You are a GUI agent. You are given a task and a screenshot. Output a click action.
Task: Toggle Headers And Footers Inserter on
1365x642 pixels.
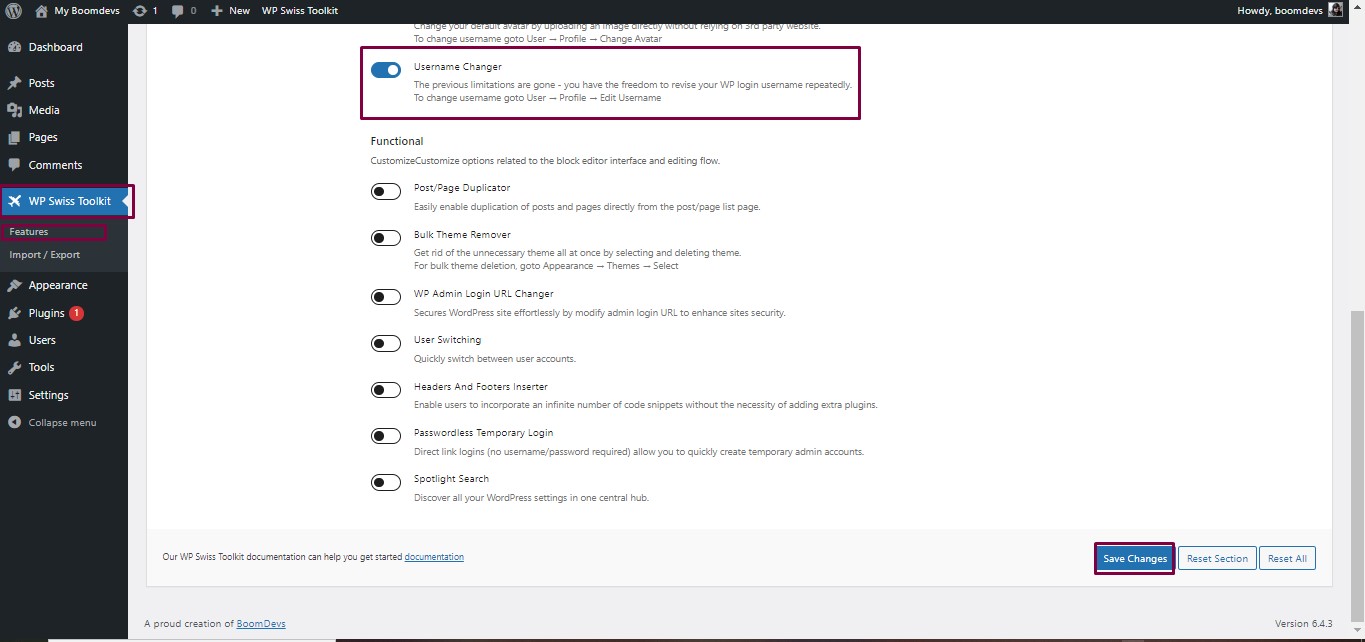(x=386, y=390)
